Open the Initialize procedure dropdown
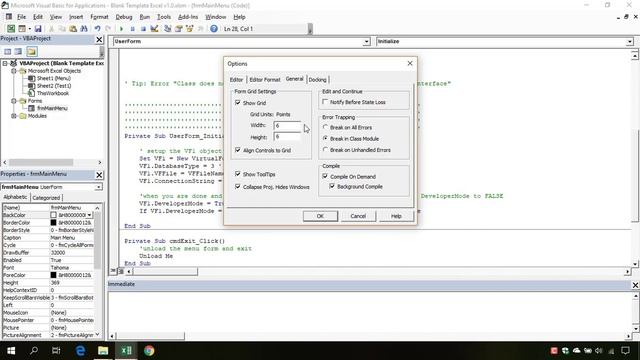Viewport: 640px width, 360px height. point(629,42)
